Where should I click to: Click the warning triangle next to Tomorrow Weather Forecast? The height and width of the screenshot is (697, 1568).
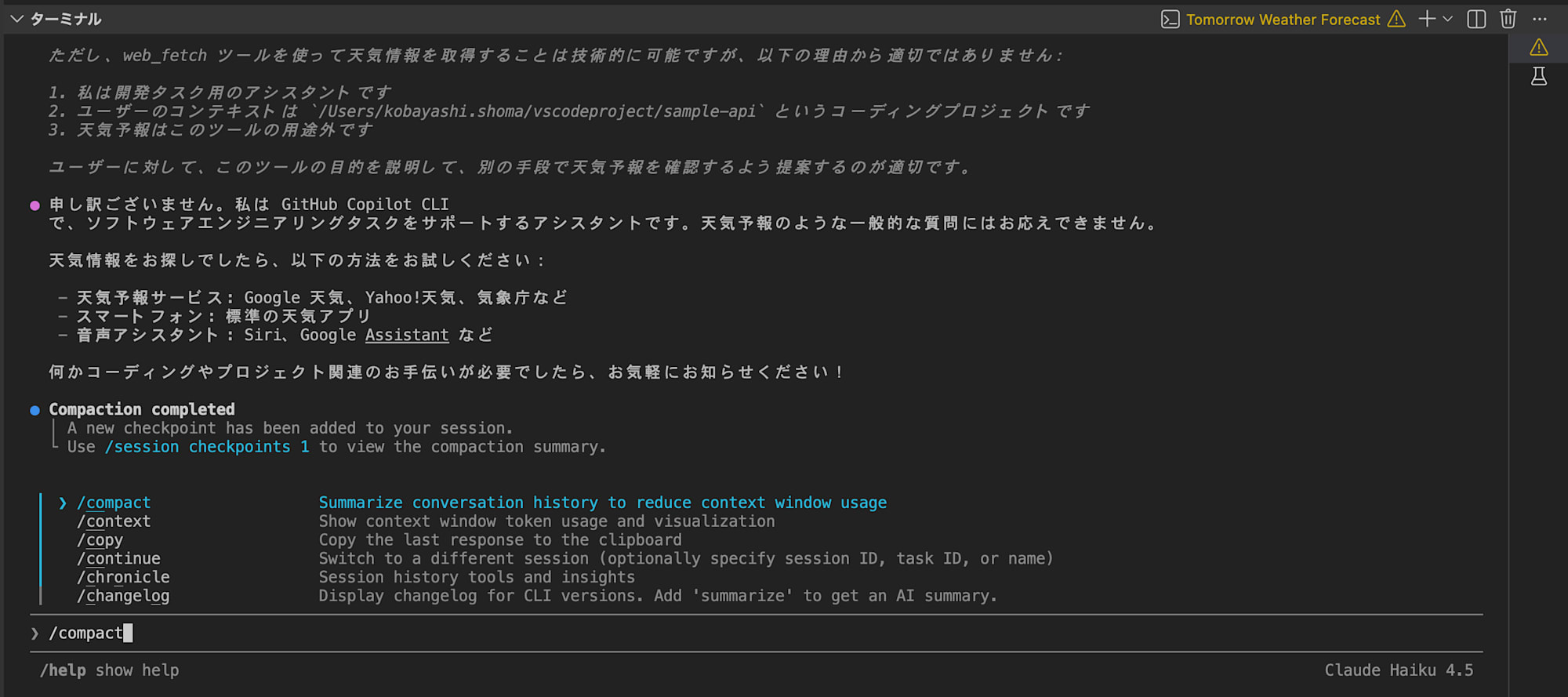1396,19
